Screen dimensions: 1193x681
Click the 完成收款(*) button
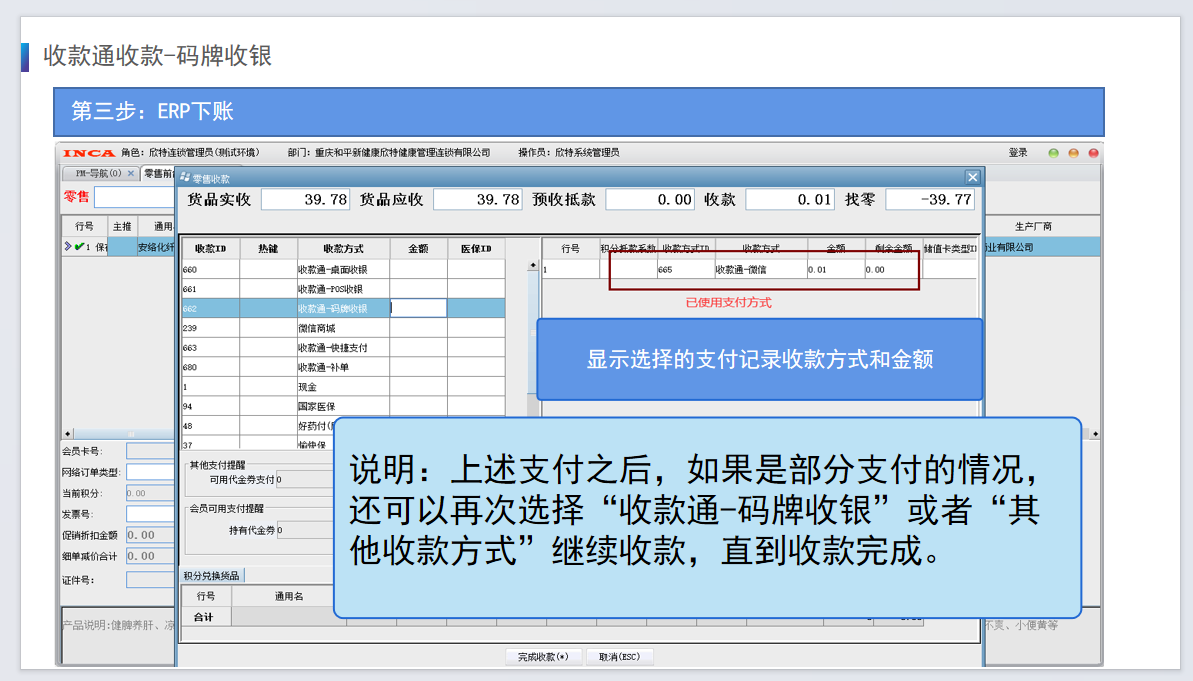543,657
